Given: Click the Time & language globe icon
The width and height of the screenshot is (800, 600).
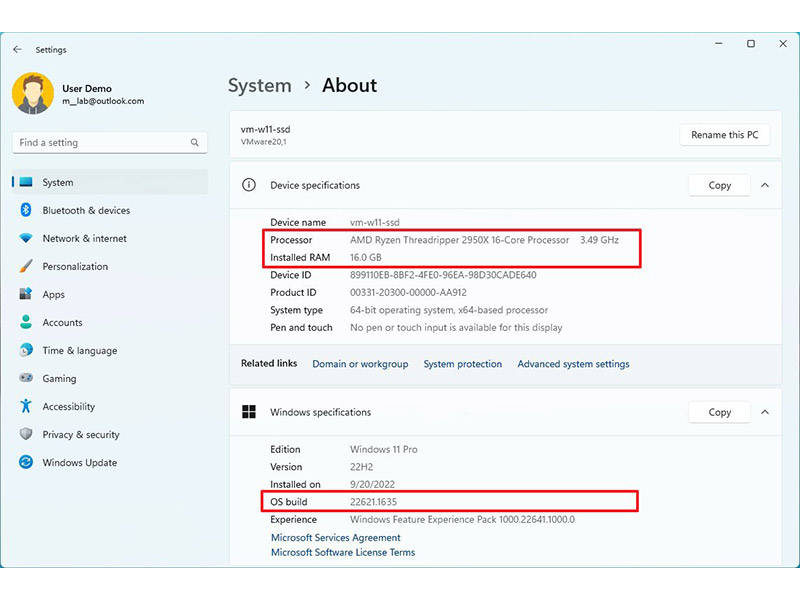Looking at the screenshot, I should pos(26,350).
